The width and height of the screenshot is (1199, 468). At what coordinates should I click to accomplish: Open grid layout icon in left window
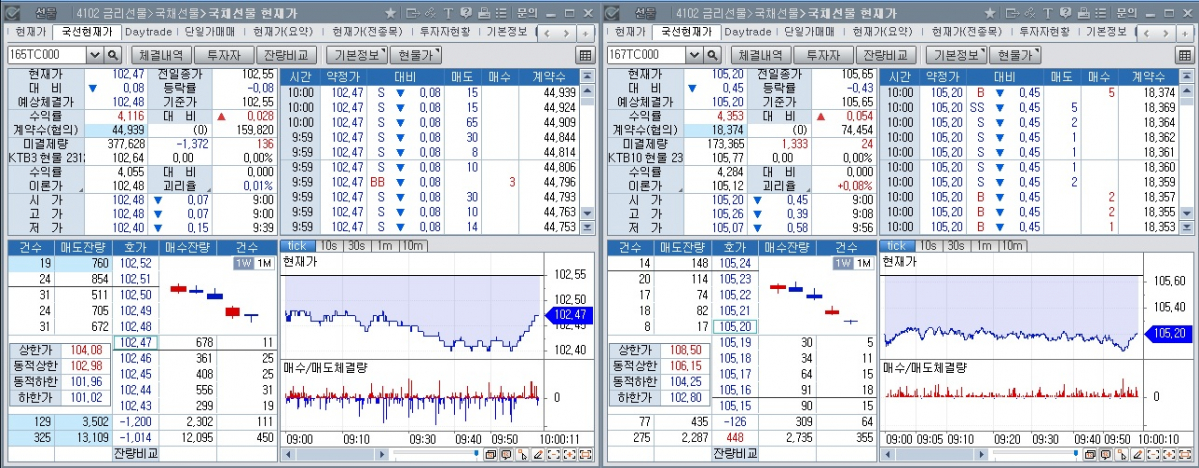click(x=585, y=55)
